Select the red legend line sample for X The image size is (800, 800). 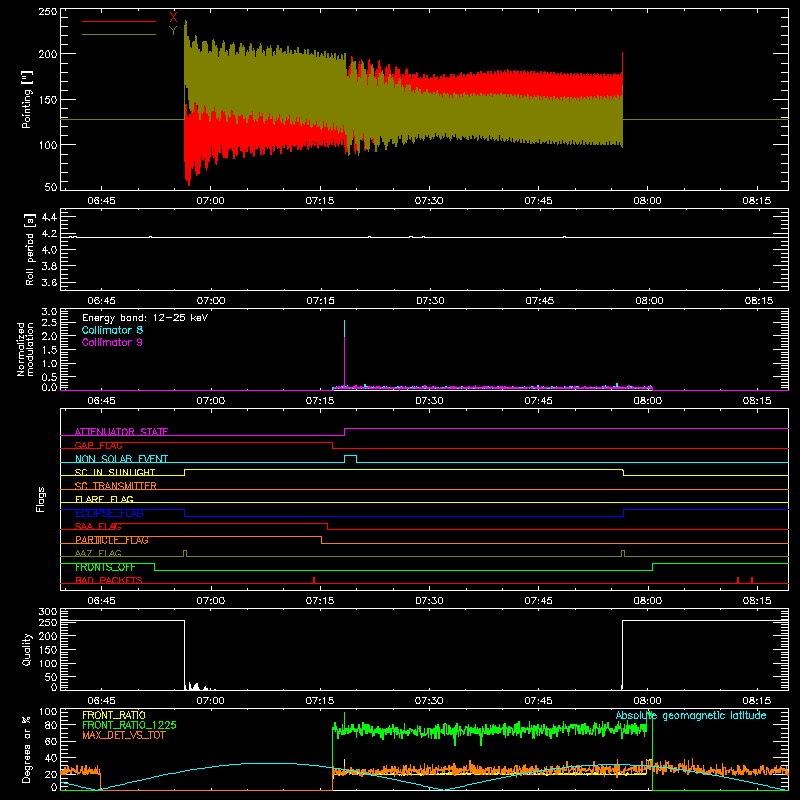[119, 21]
